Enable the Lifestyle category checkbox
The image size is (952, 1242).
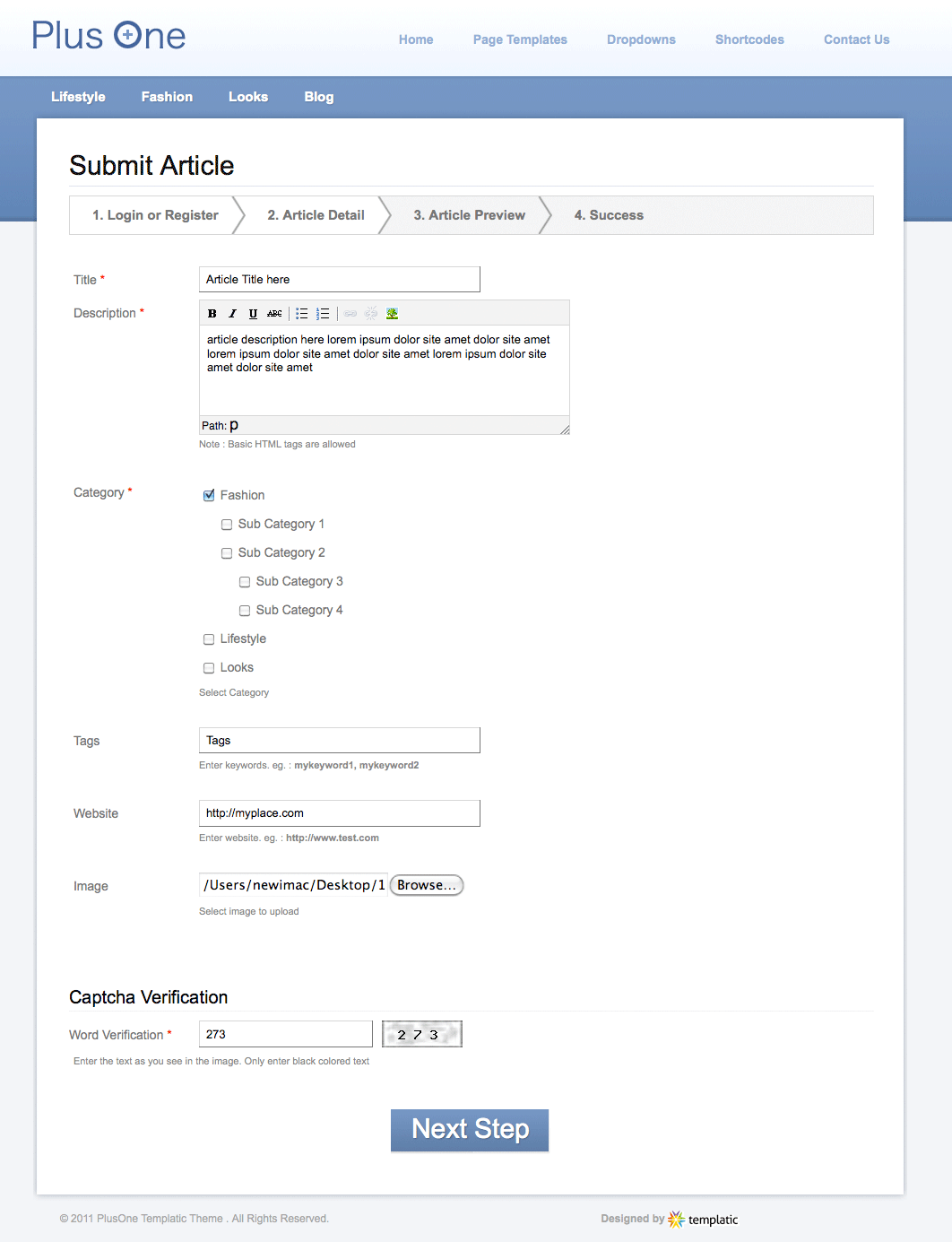(x=209, y=639)
